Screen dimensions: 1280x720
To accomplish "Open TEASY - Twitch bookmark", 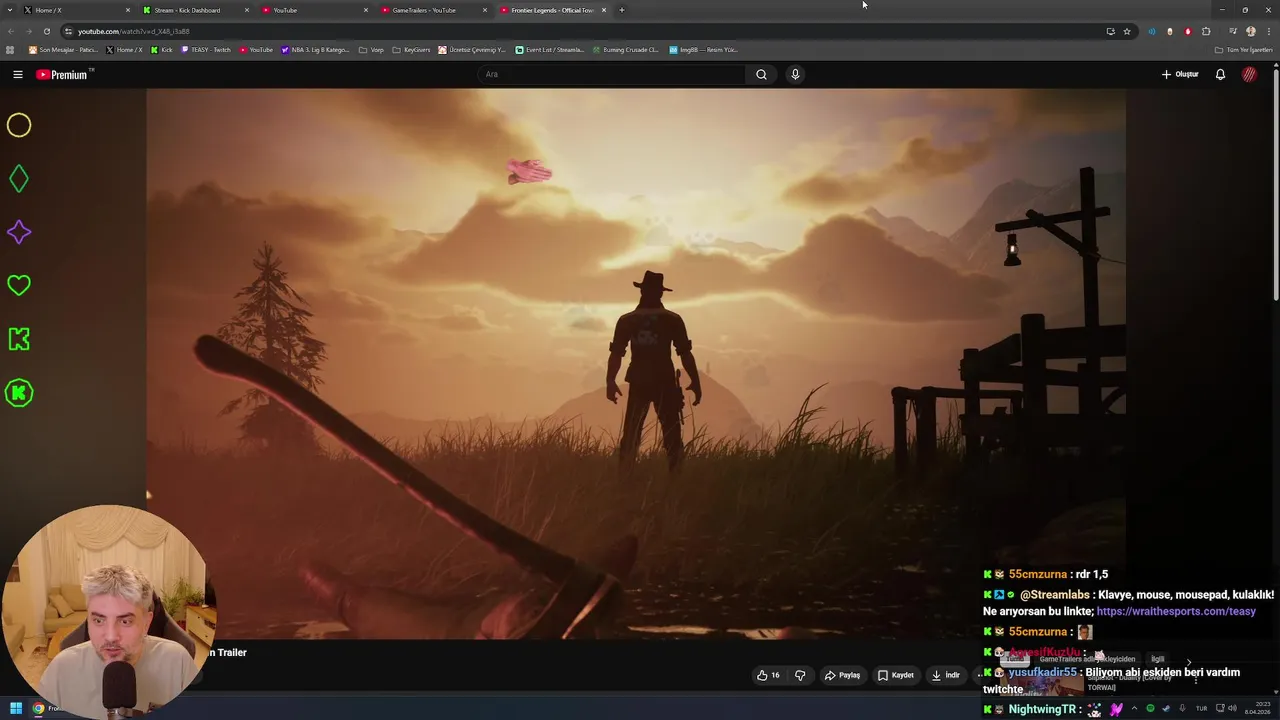I will click(x=206, y=49).
